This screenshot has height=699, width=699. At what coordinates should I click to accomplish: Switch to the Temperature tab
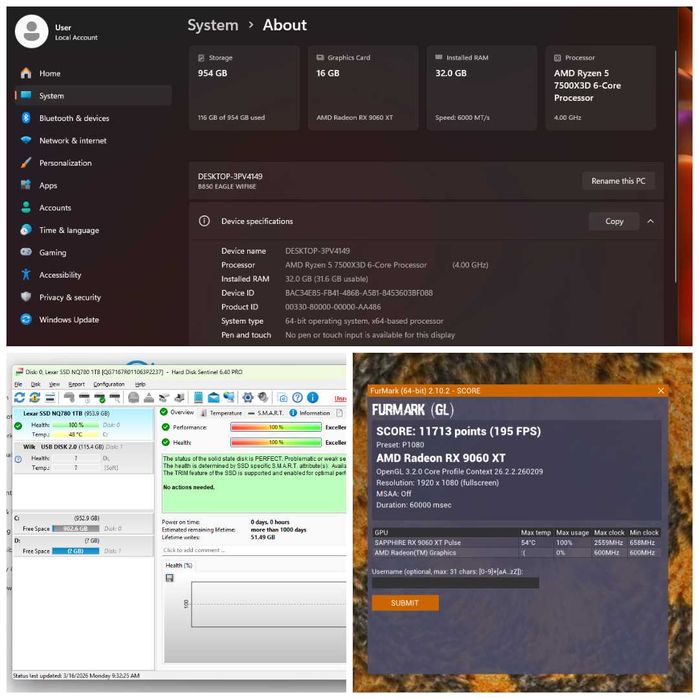pos(221,413)
